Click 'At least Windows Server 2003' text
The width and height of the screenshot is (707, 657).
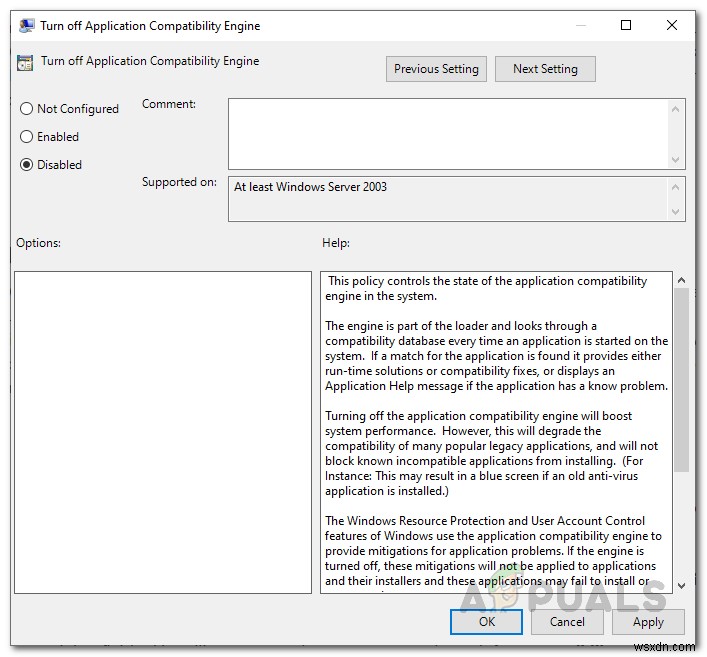(310, 187)
